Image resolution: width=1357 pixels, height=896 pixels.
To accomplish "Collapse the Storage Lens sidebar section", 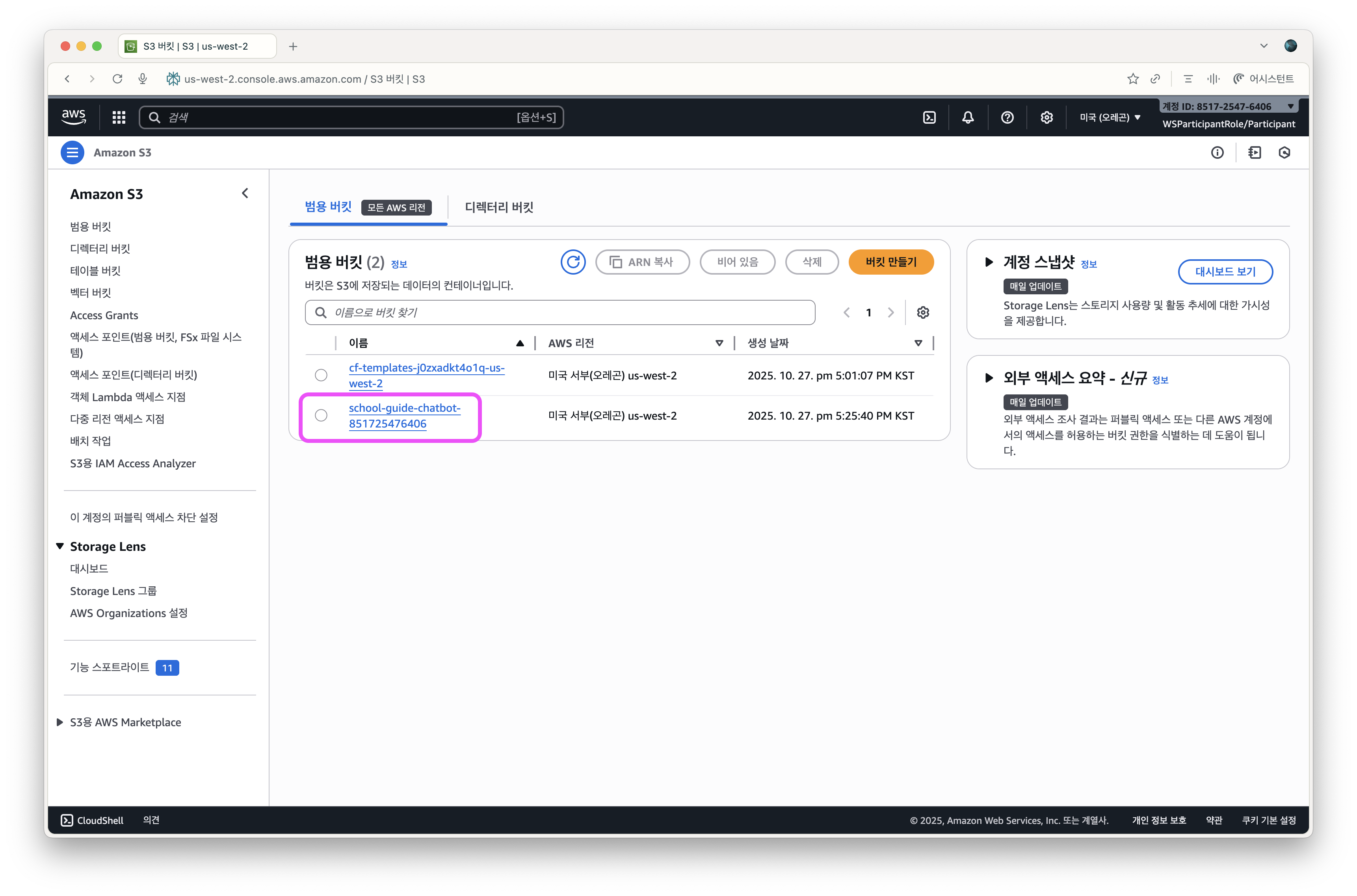I will [59, 546].
